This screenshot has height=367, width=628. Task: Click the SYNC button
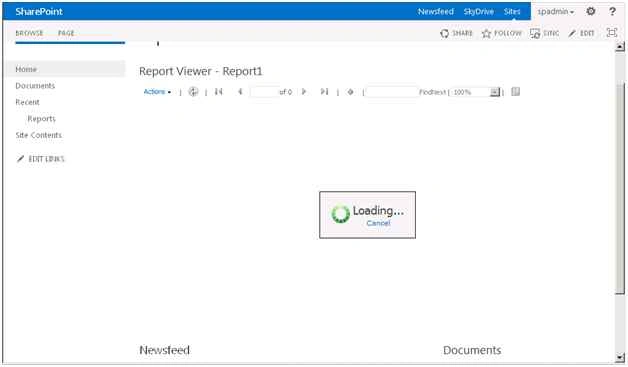(544, 33)
